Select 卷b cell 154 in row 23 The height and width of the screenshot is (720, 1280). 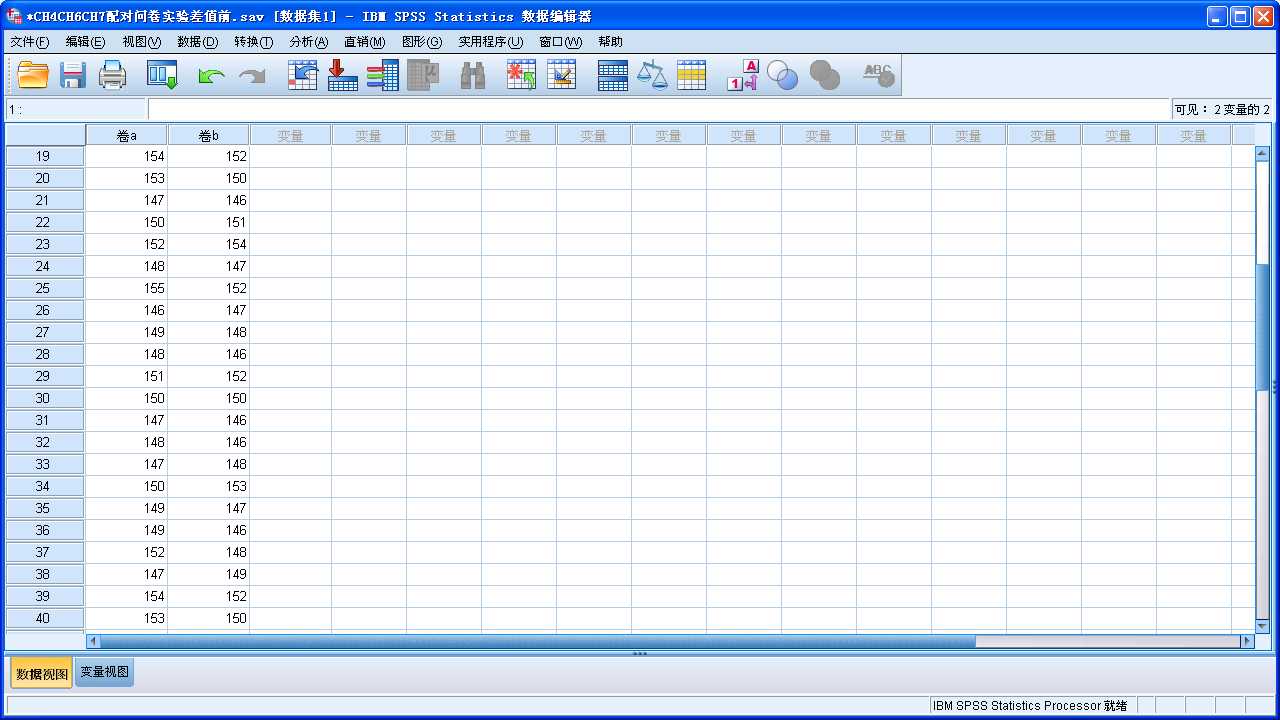click(208, 244)
